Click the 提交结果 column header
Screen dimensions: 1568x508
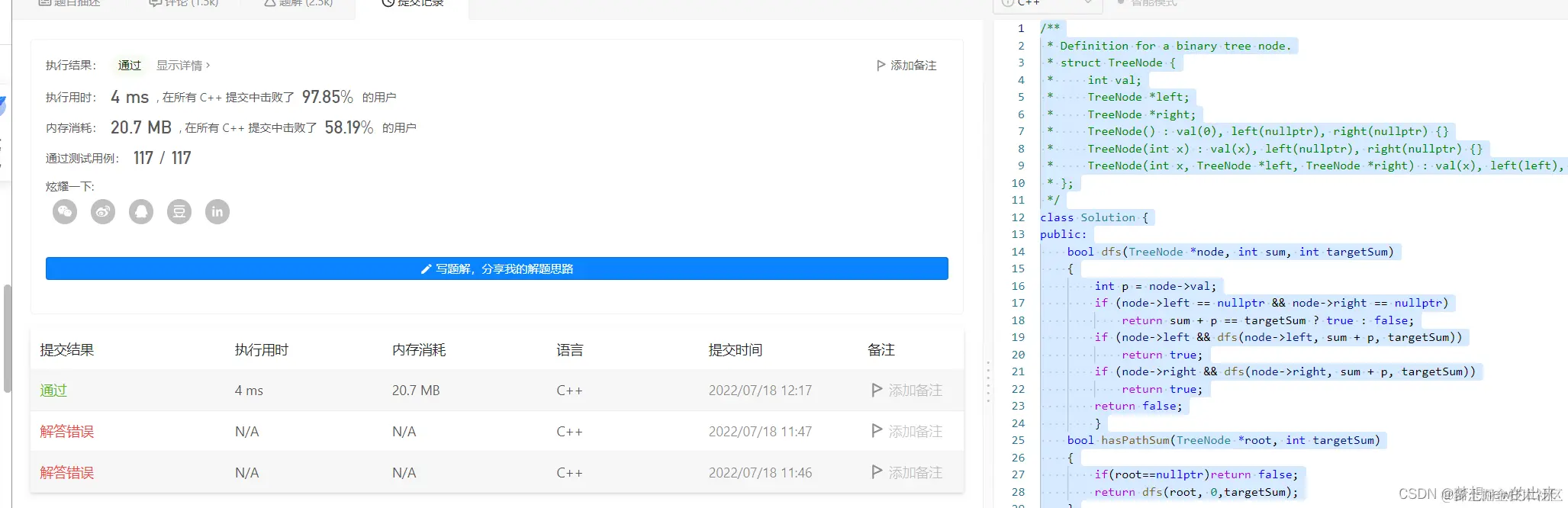(67, 350)
